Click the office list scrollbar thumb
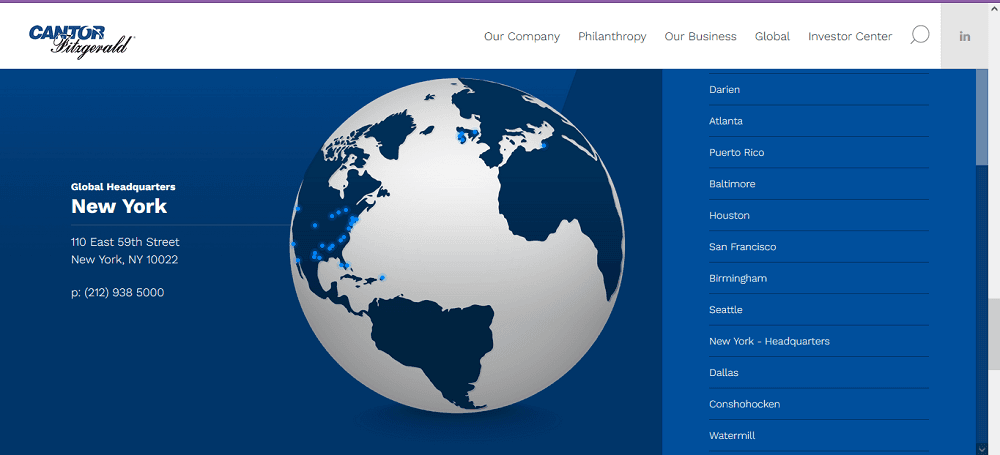 point(981,117)
